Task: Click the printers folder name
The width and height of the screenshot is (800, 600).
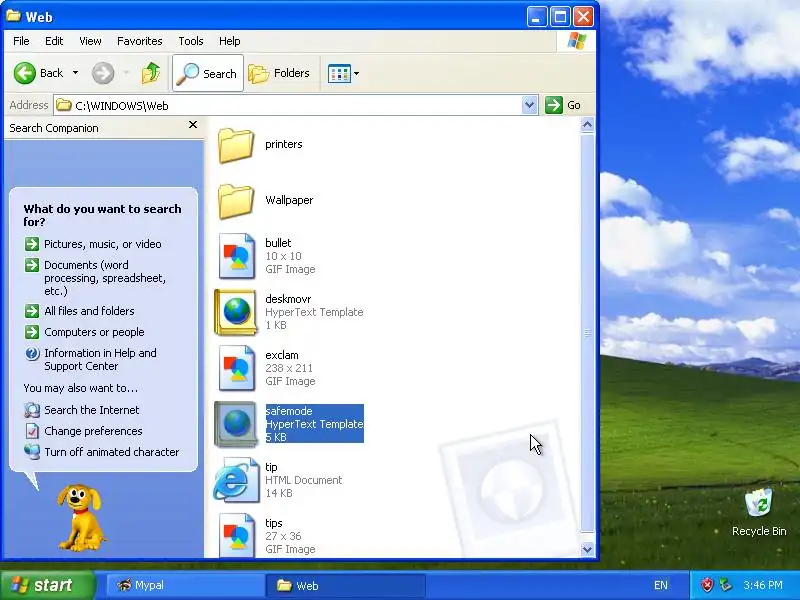Action: [284, 144]
